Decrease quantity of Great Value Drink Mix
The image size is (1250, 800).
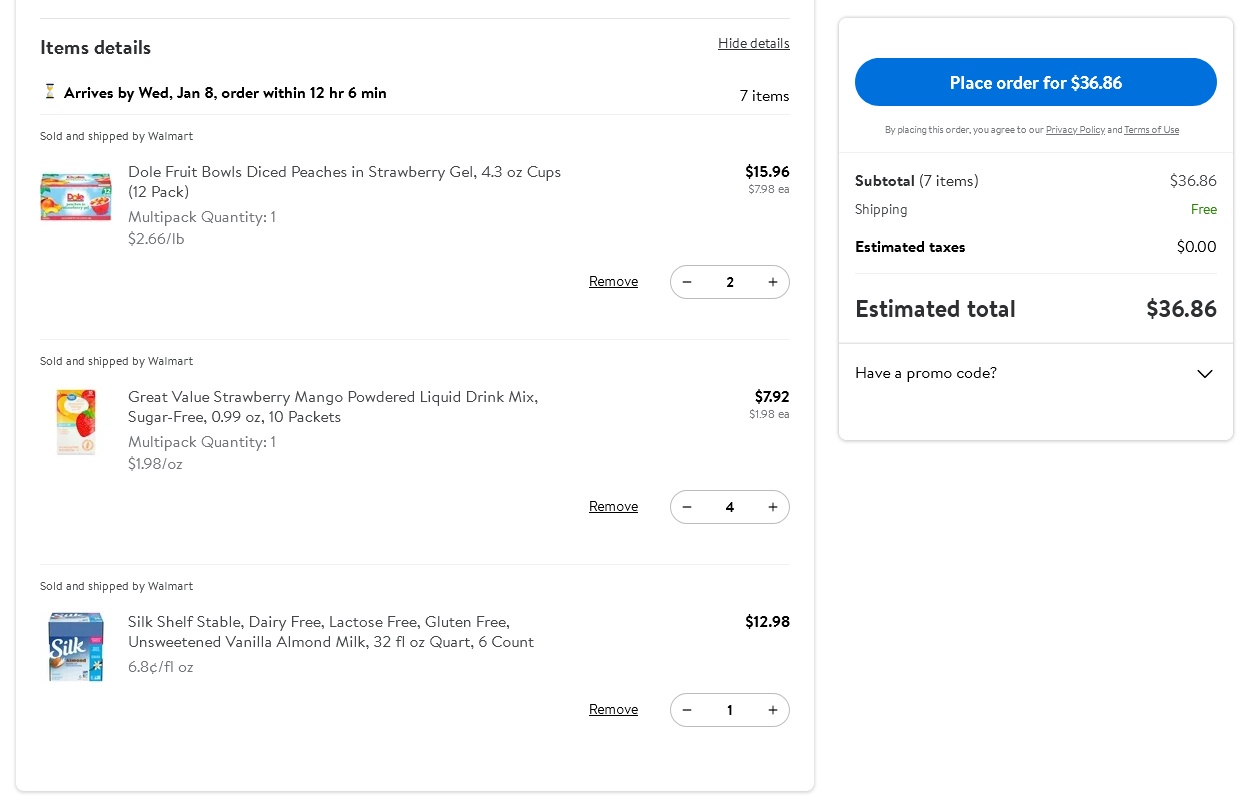(x=687, y=507)
